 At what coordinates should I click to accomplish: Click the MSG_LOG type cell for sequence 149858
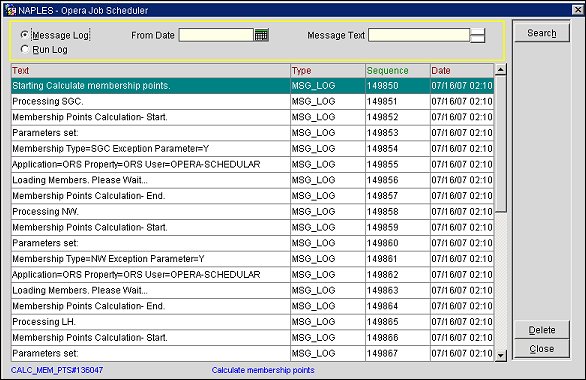328,212
